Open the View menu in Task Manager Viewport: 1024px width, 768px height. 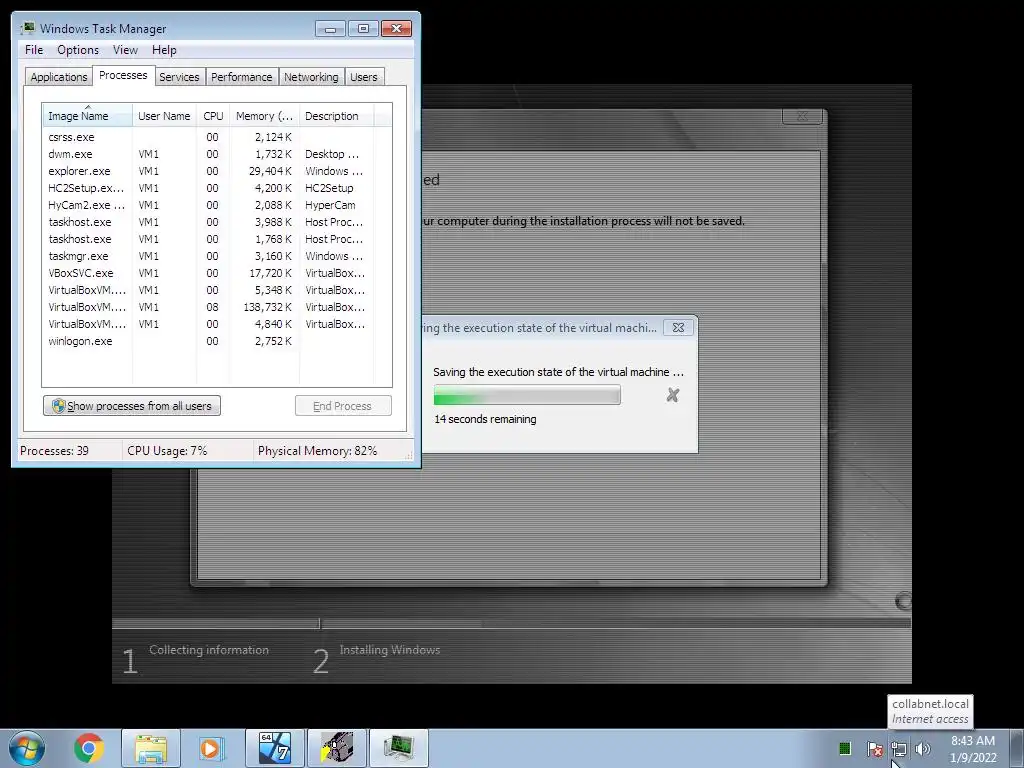click(x=125, y=50)
